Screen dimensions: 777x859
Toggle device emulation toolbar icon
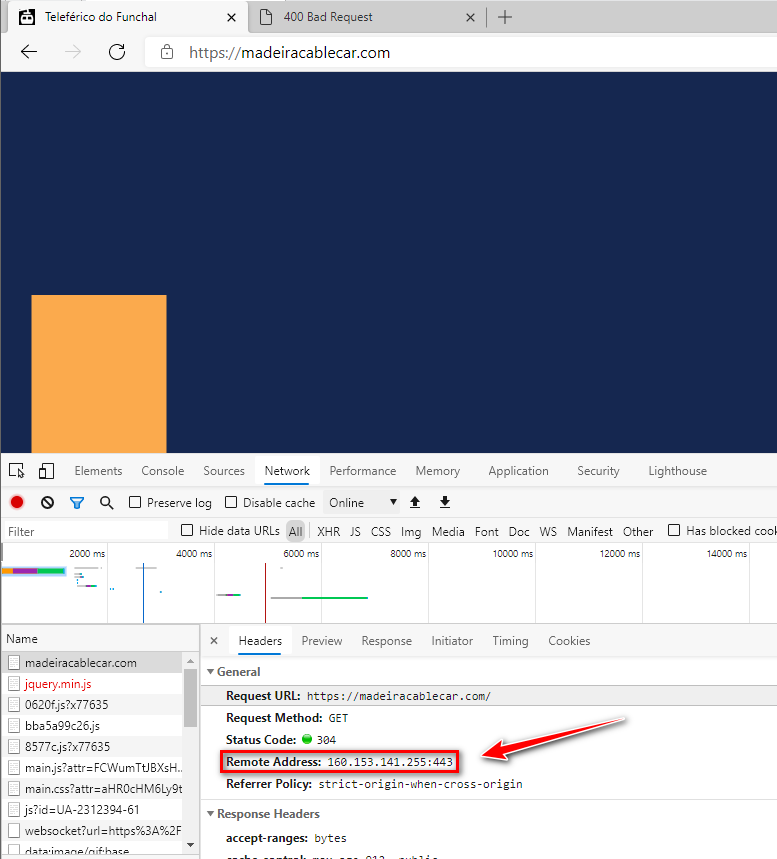[x=46, y=471]
